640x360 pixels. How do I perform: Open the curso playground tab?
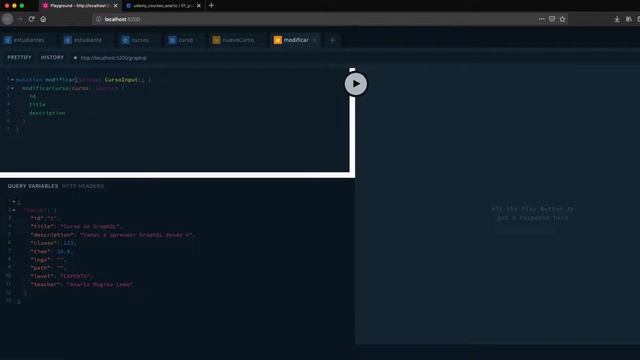click(x=181, y=40)
